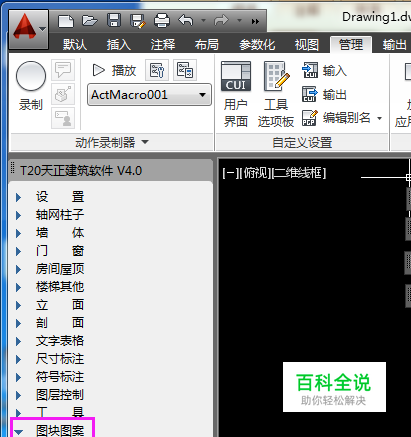Open the undo history dropdown arrow
This screenshot has height=437, width=411.
pos(203,21)
